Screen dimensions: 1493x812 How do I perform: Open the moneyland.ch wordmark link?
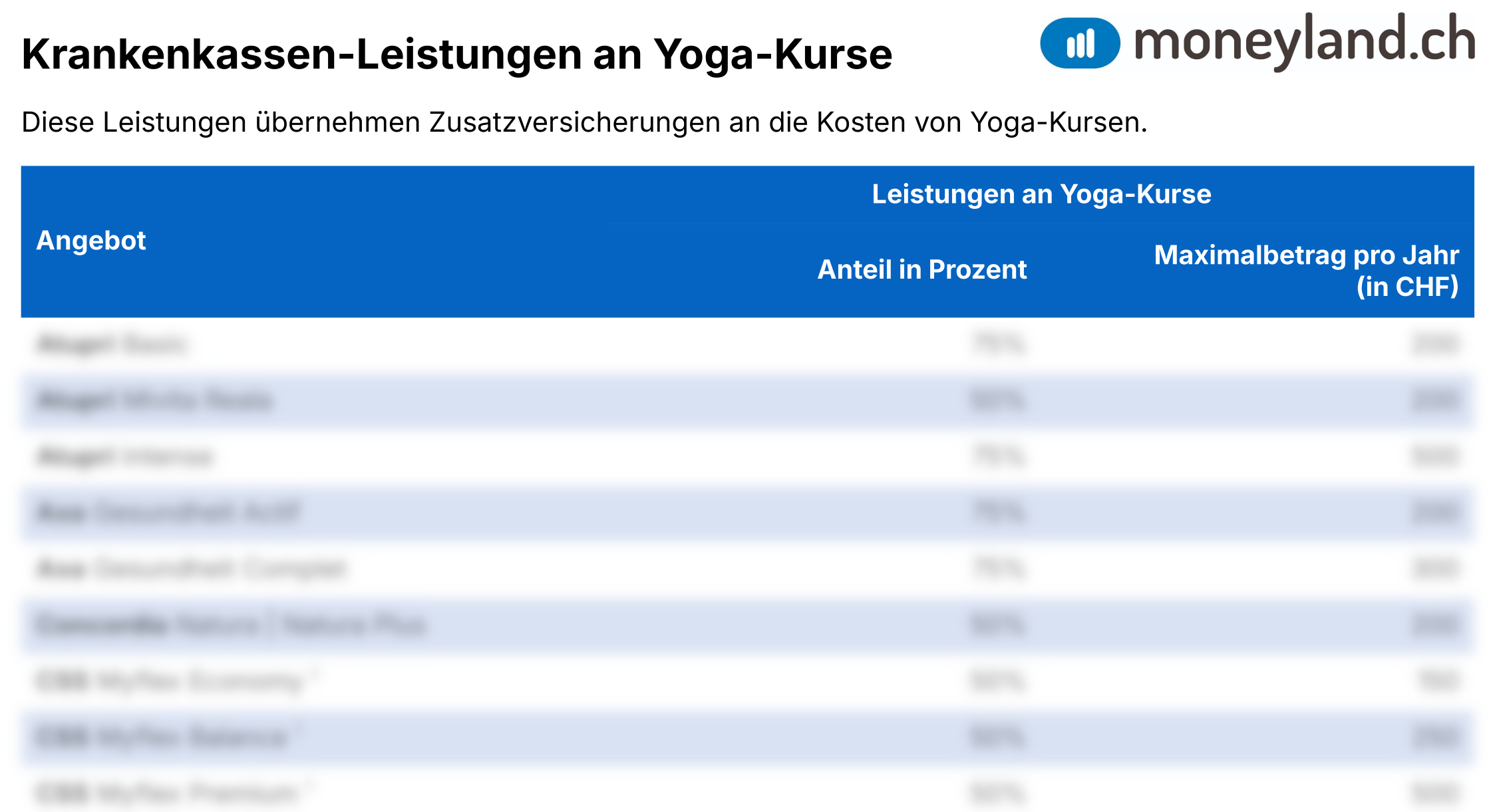click(1305, 41)
